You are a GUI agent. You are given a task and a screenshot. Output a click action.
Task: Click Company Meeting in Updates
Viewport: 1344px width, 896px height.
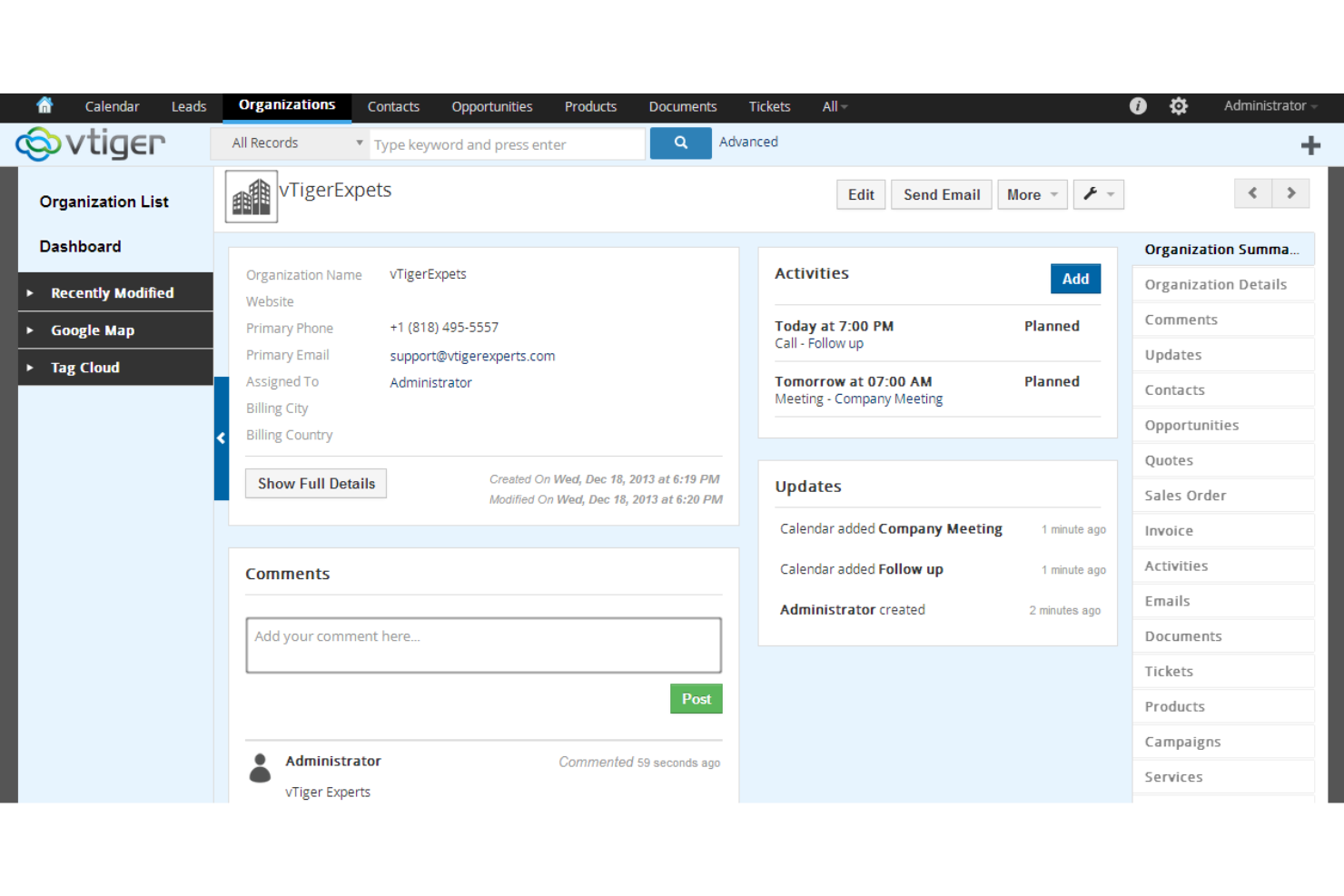click(x=940, y=528)
